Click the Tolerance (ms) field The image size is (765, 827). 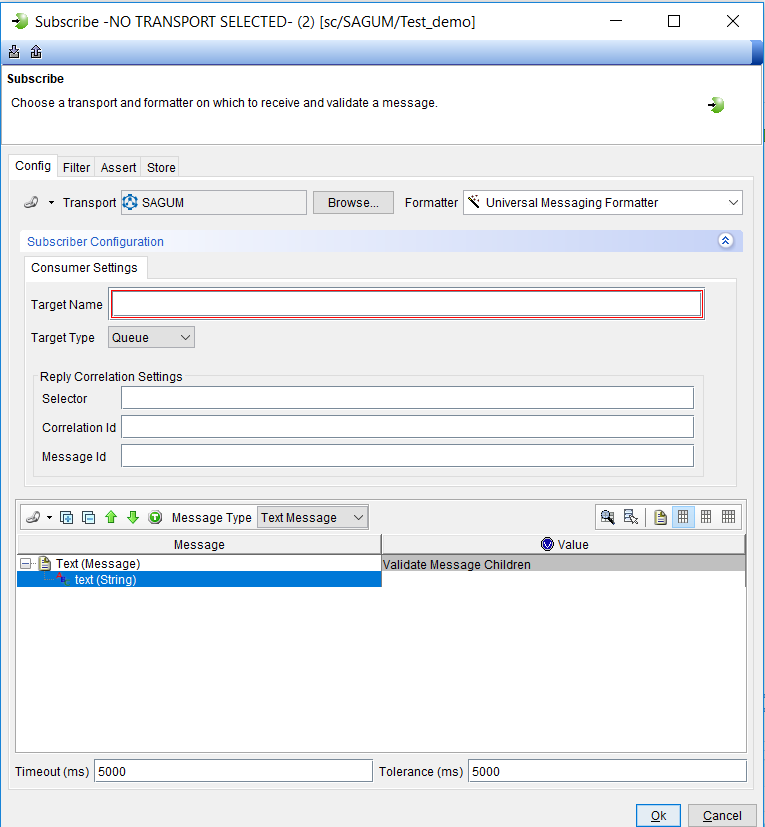click(x=607, y=771)
